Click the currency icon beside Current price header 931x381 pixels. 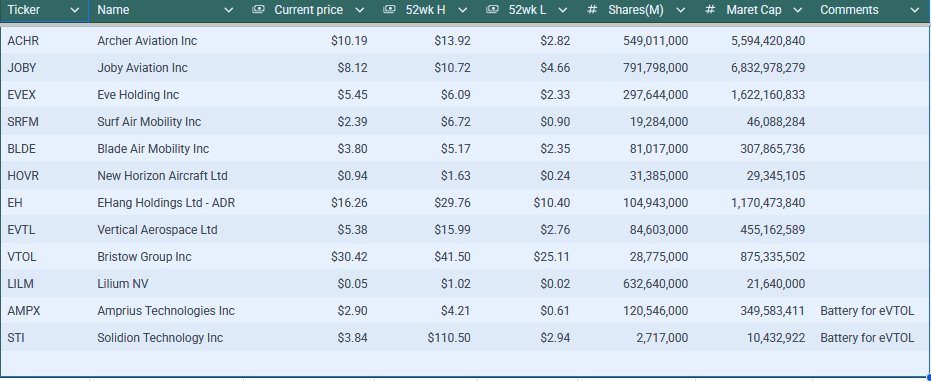pos(258,9)
